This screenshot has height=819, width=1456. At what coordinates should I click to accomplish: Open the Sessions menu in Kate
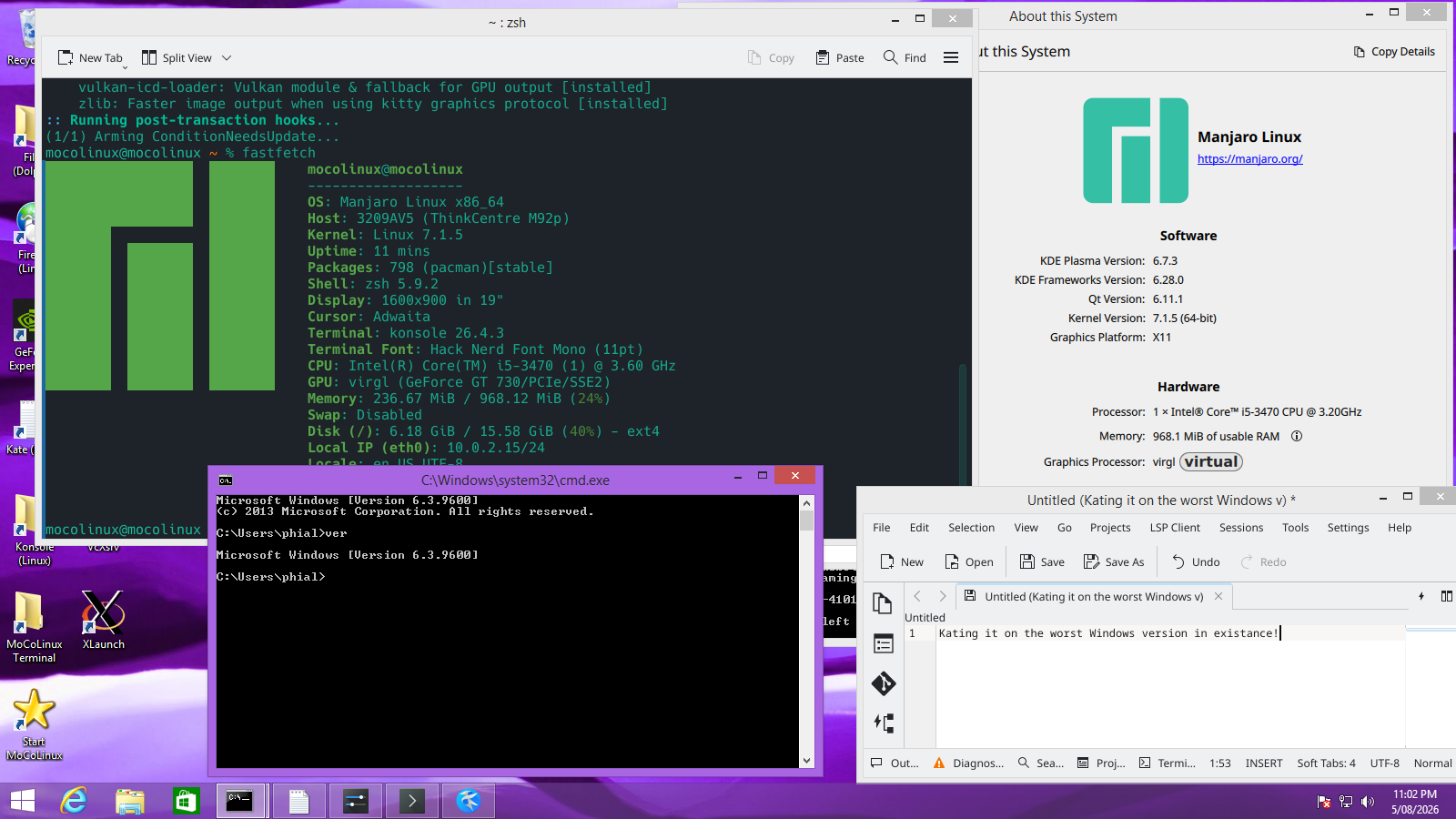[1241, 528]
